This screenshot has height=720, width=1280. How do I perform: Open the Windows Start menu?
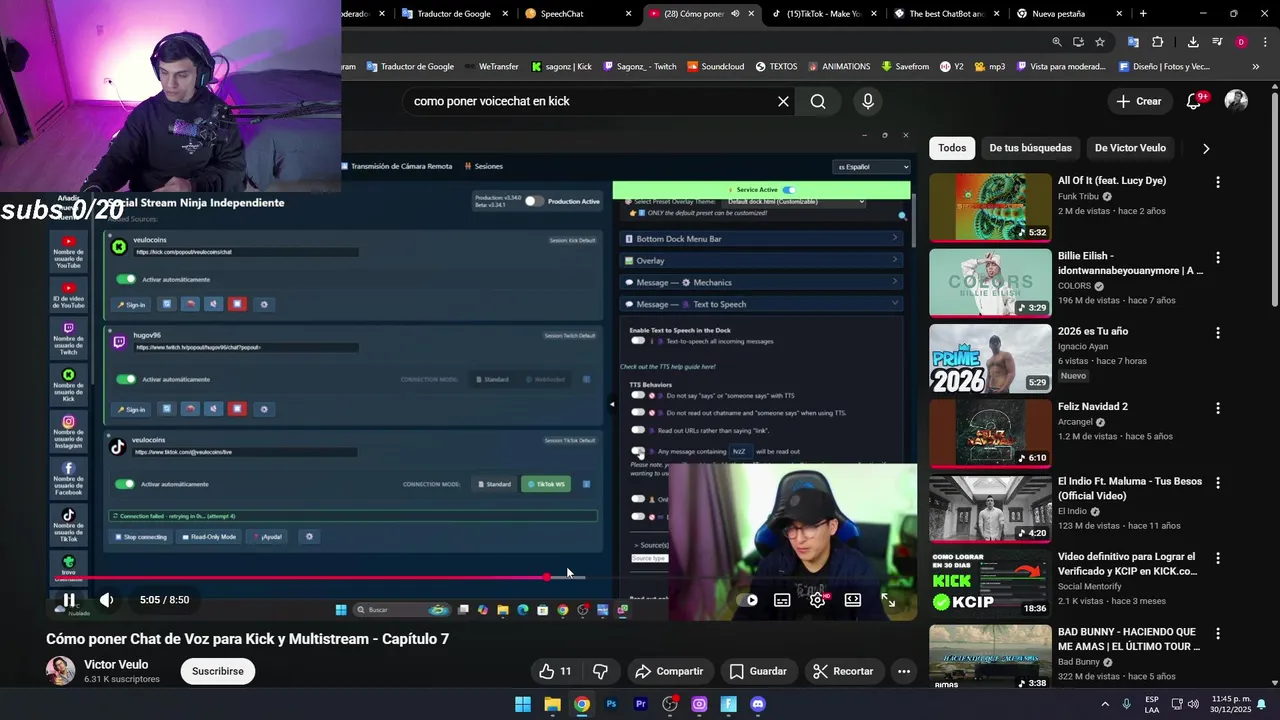[523, 704]
